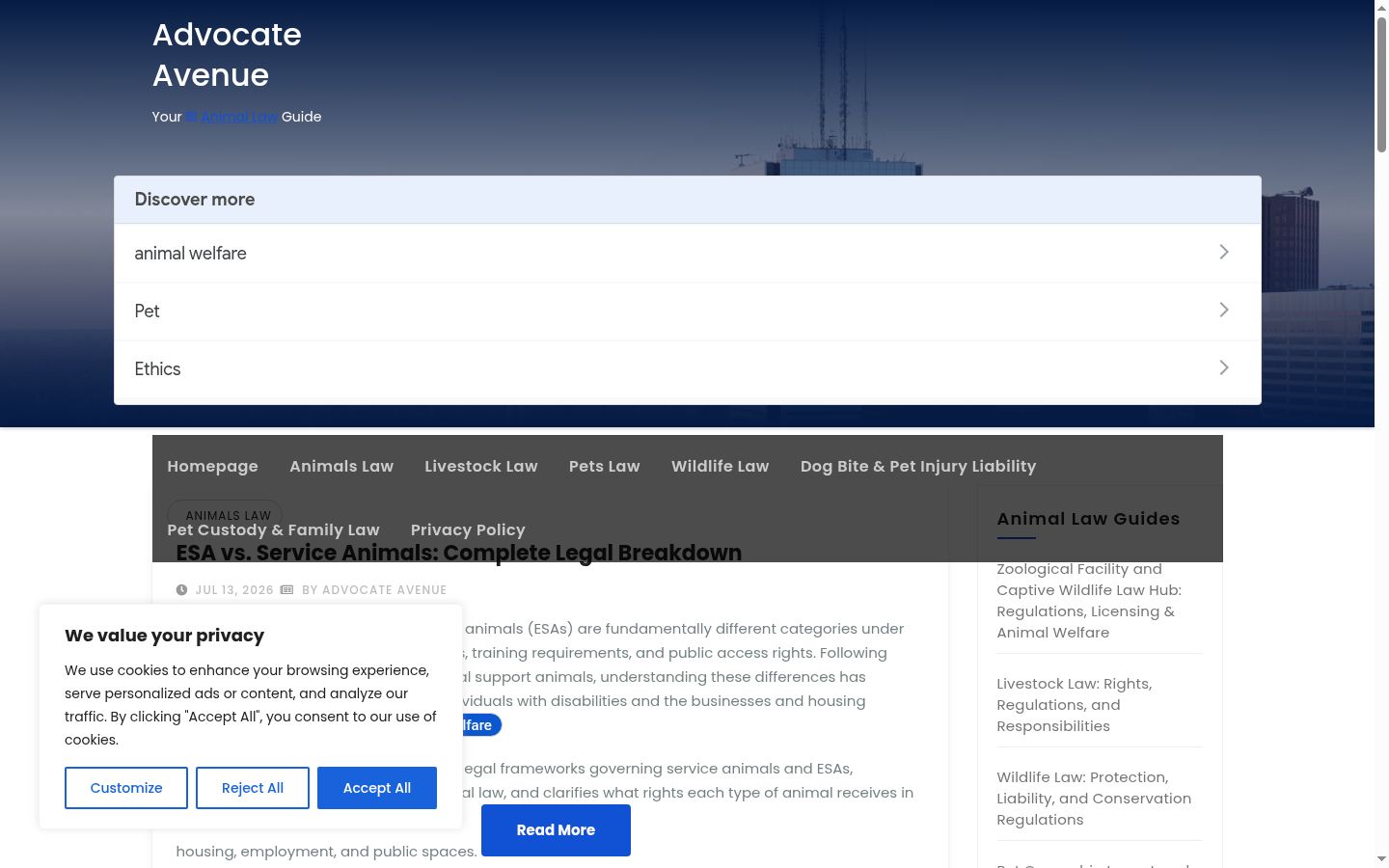Open the Livestock Law menu item
The width and height of the screenshot is (1389, 868).
tap(481, 466)
